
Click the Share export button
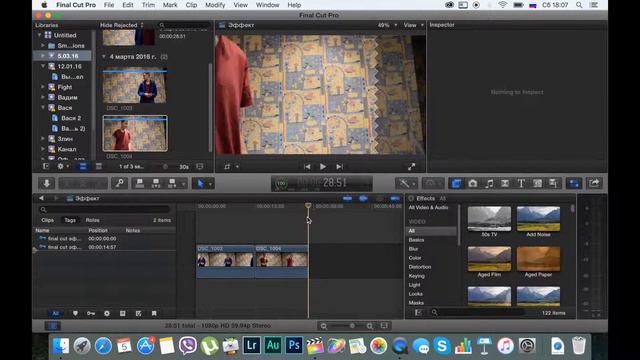tap(594, 183)
